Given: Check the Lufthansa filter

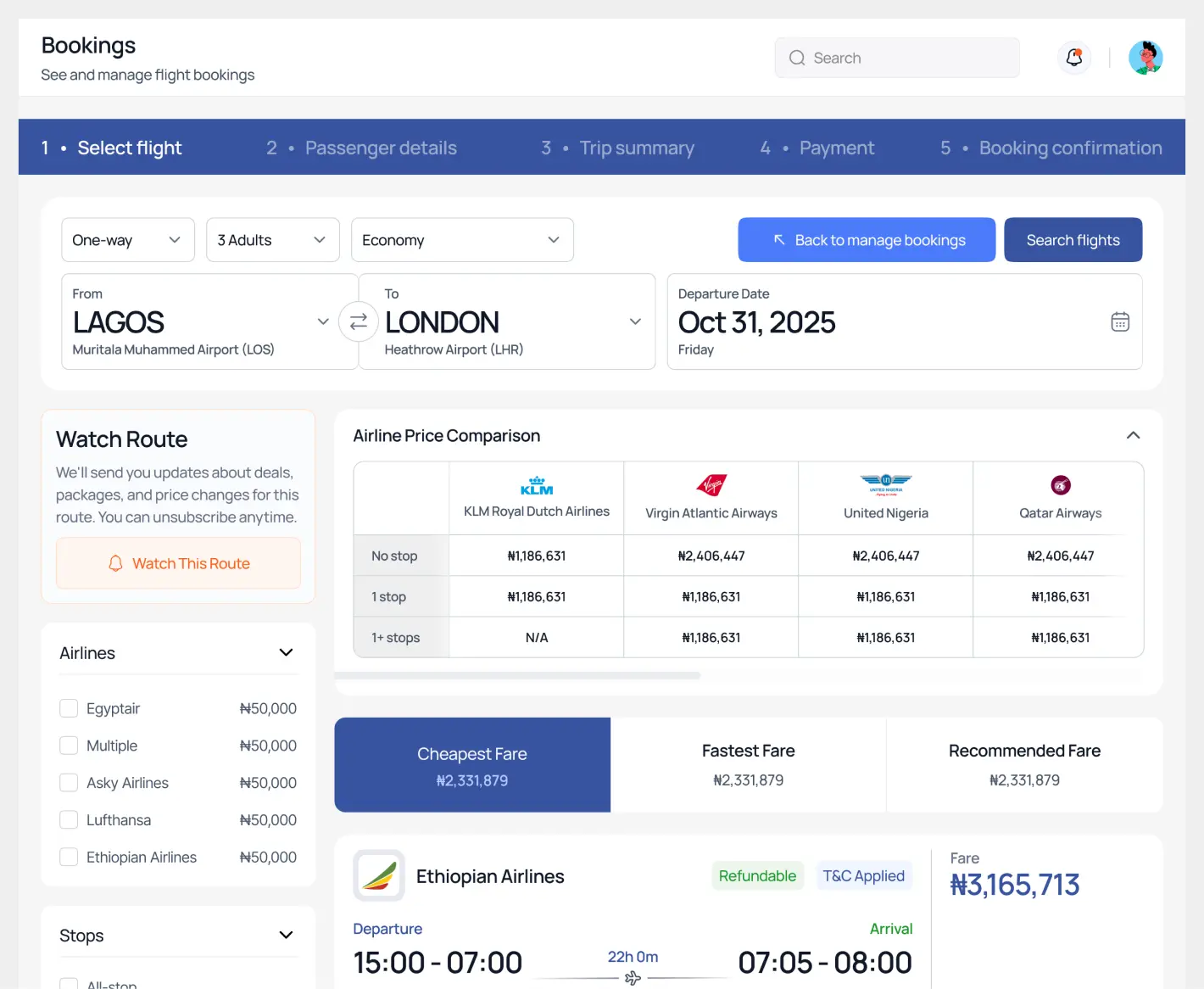Looking at the screenshot, I should [x=69, y=820].
